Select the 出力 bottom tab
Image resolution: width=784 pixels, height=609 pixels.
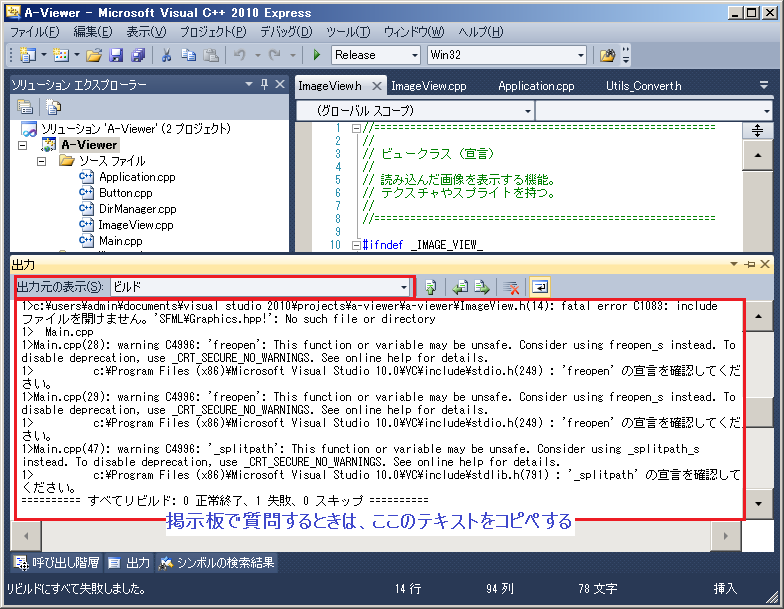pos(129,563)
